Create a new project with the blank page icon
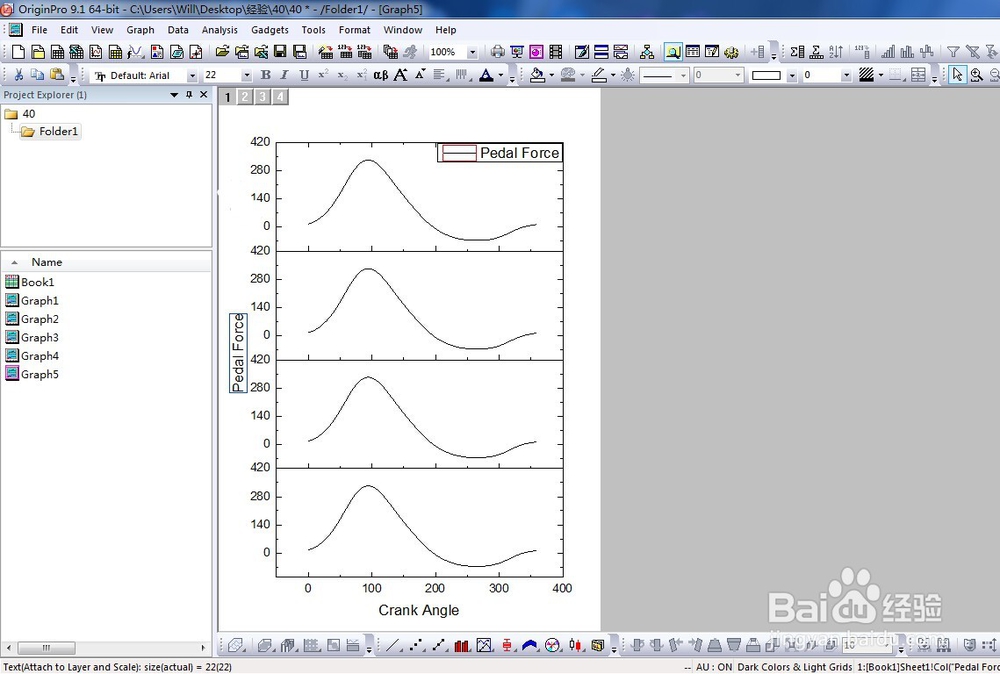Image resolution: width=1000 pixels, height=674 pixels. click(18, 52)
